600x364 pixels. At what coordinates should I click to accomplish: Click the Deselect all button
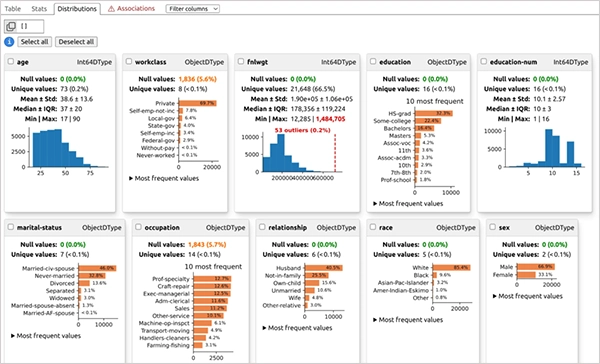click(x=76, y=42)
